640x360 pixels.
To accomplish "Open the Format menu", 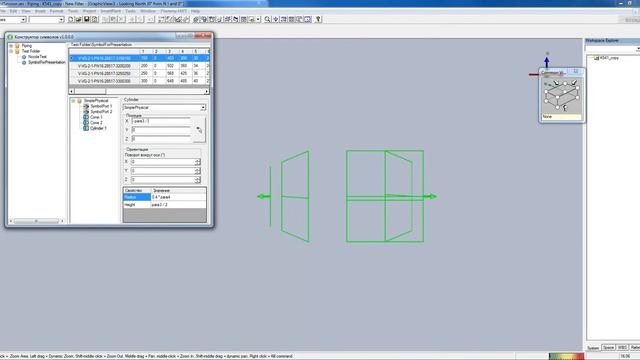I will tap(56, 11).
